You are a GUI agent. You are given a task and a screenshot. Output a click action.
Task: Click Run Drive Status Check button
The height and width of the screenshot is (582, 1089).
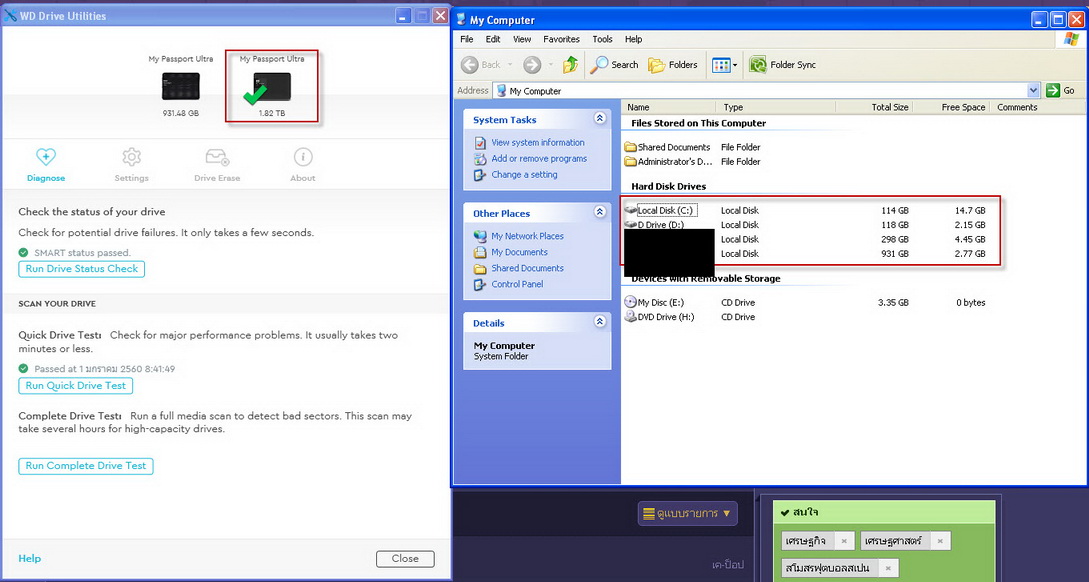(81, 269)
